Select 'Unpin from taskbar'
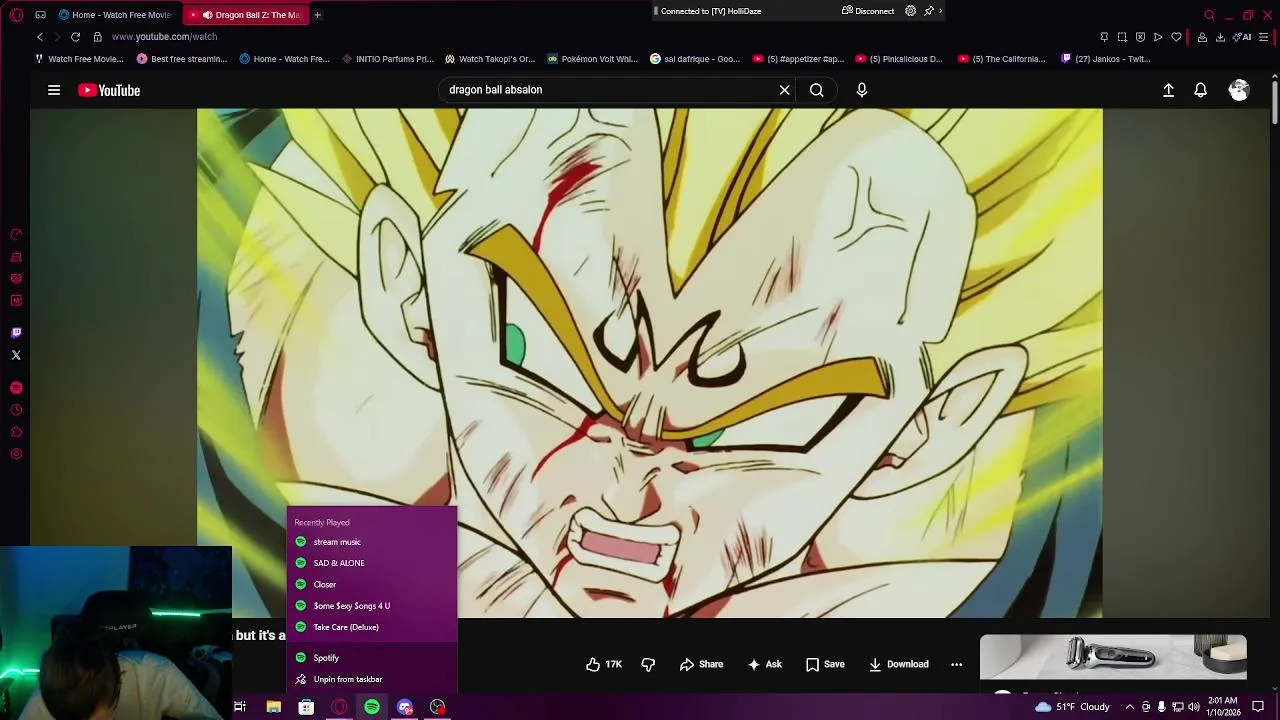Screen dimensions: 1280x720 coord(372,679)
